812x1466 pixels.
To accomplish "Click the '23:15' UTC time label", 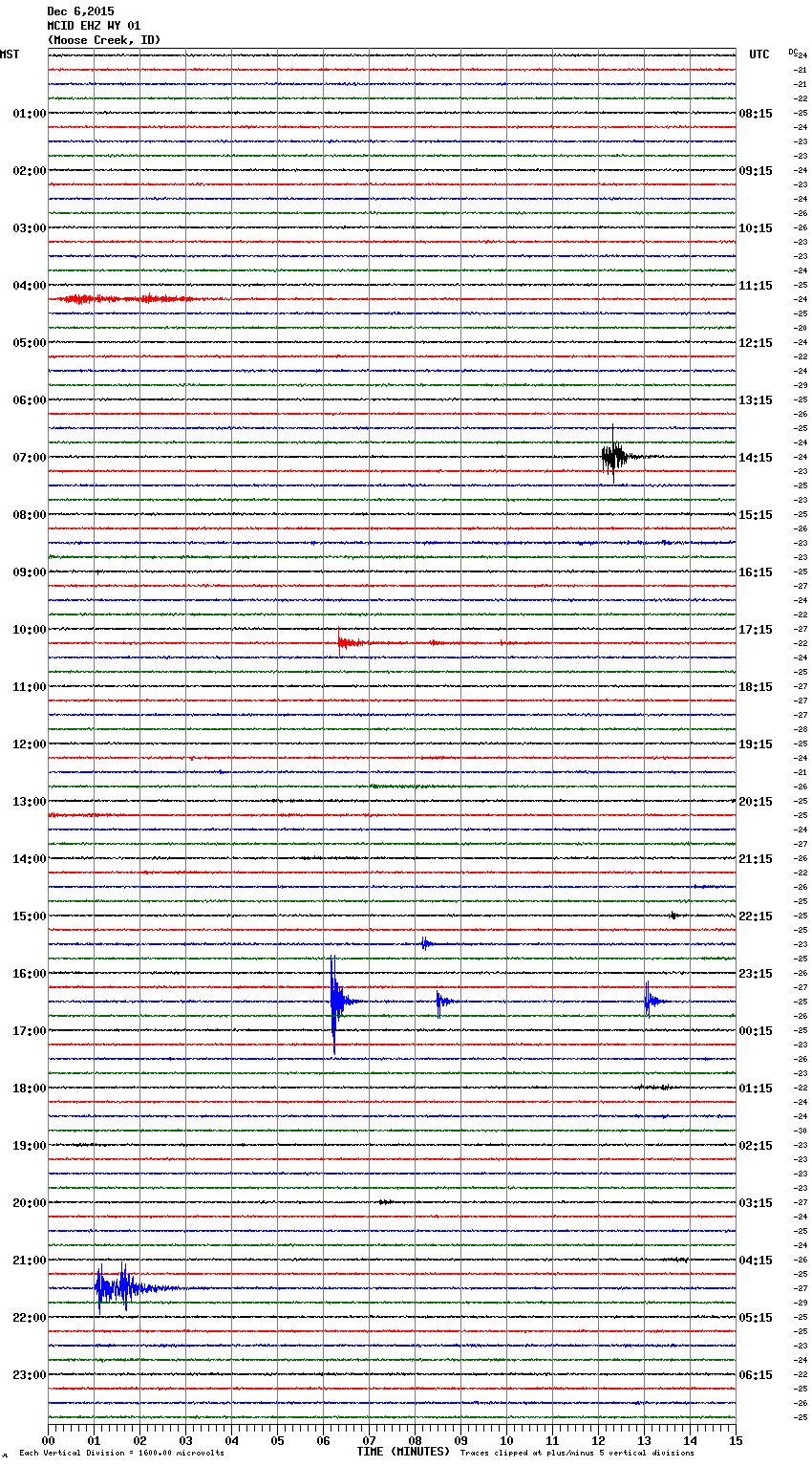I will point(756,974).
